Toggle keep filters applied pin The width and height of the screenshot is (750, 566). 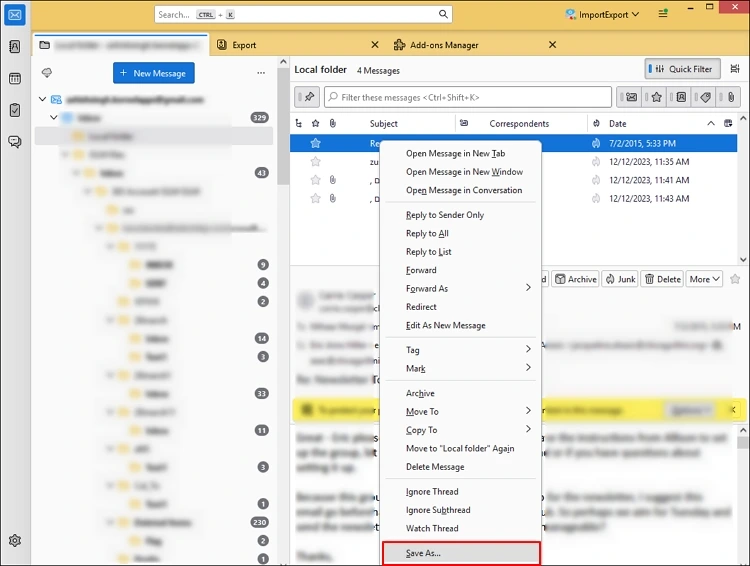click(307, 97)
